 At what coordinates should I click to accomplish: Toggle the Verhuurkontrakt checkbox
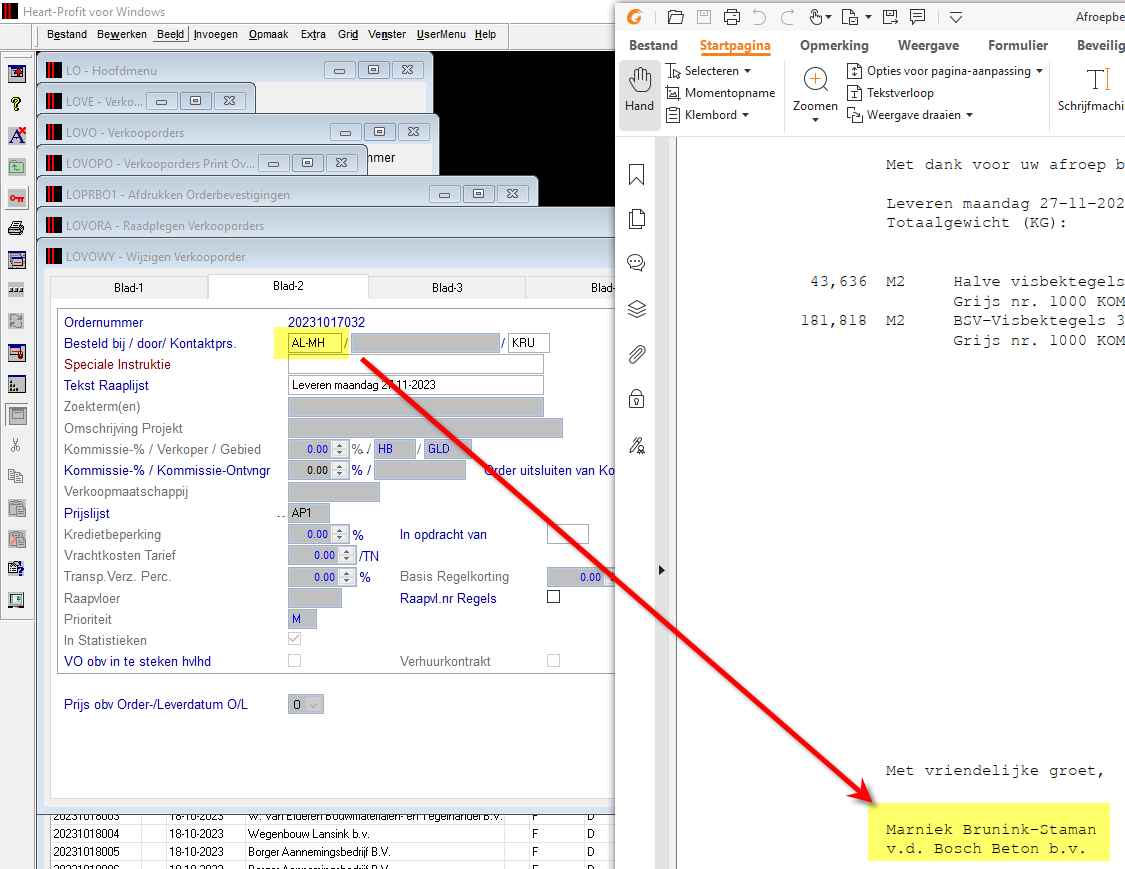click(x=553, y=660)
